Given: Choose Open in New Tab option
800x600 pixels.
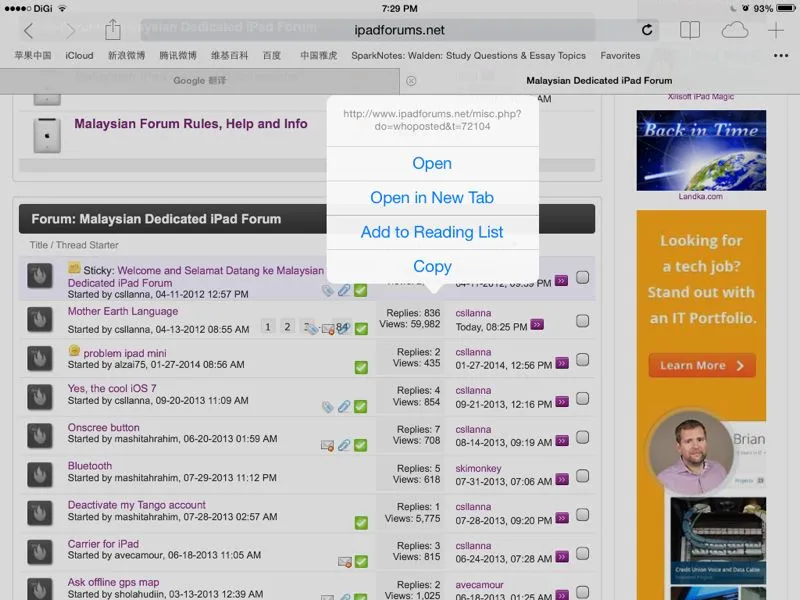Looking at the screenshot, I should pos(432,198).
